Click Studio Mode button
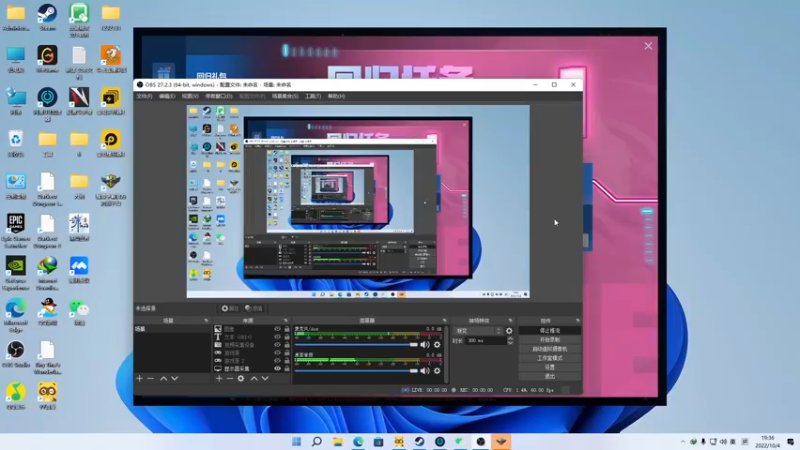 [x=549, y=358]
